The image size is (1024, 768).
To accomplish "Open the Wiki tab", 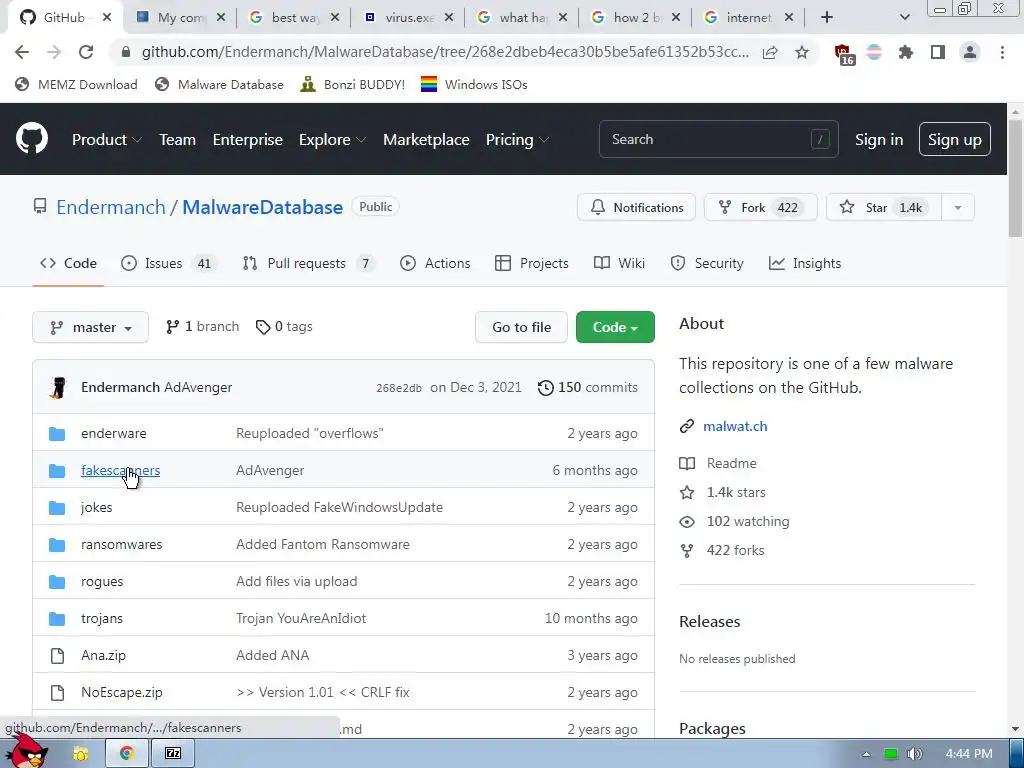I will (619, 263).
